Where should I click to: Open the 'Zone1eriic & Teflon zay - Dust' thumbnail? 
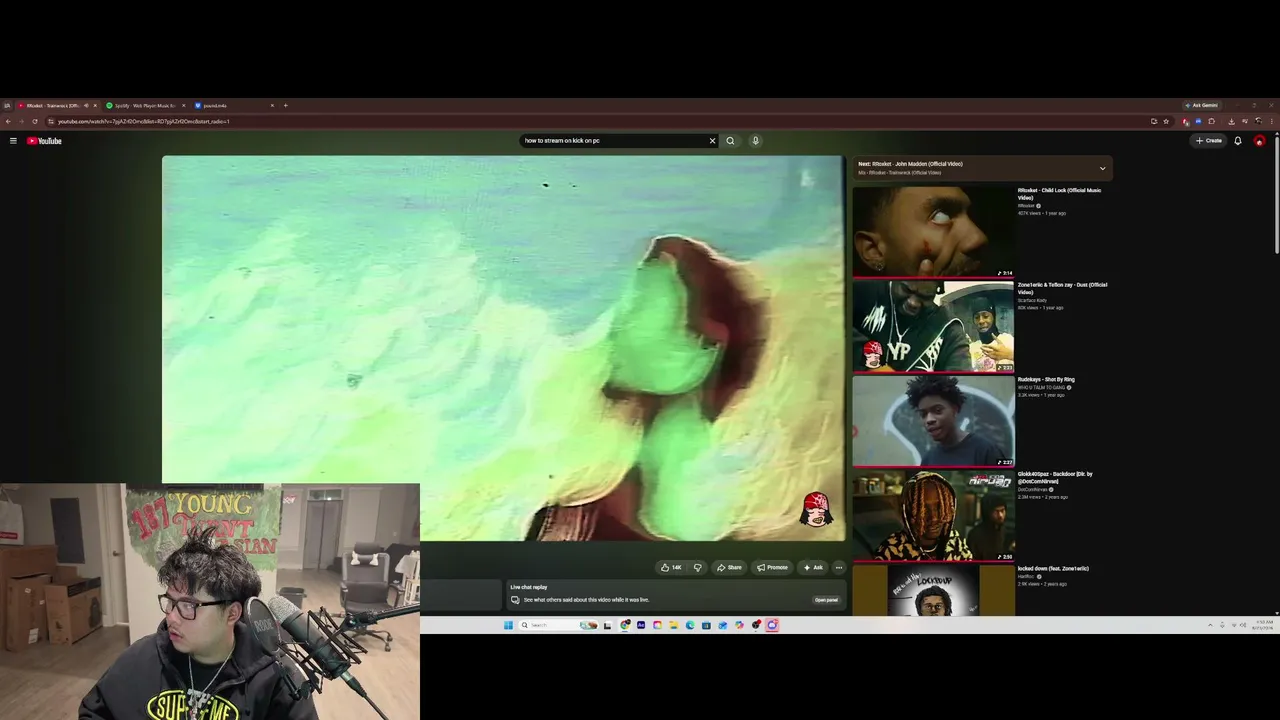933,326
